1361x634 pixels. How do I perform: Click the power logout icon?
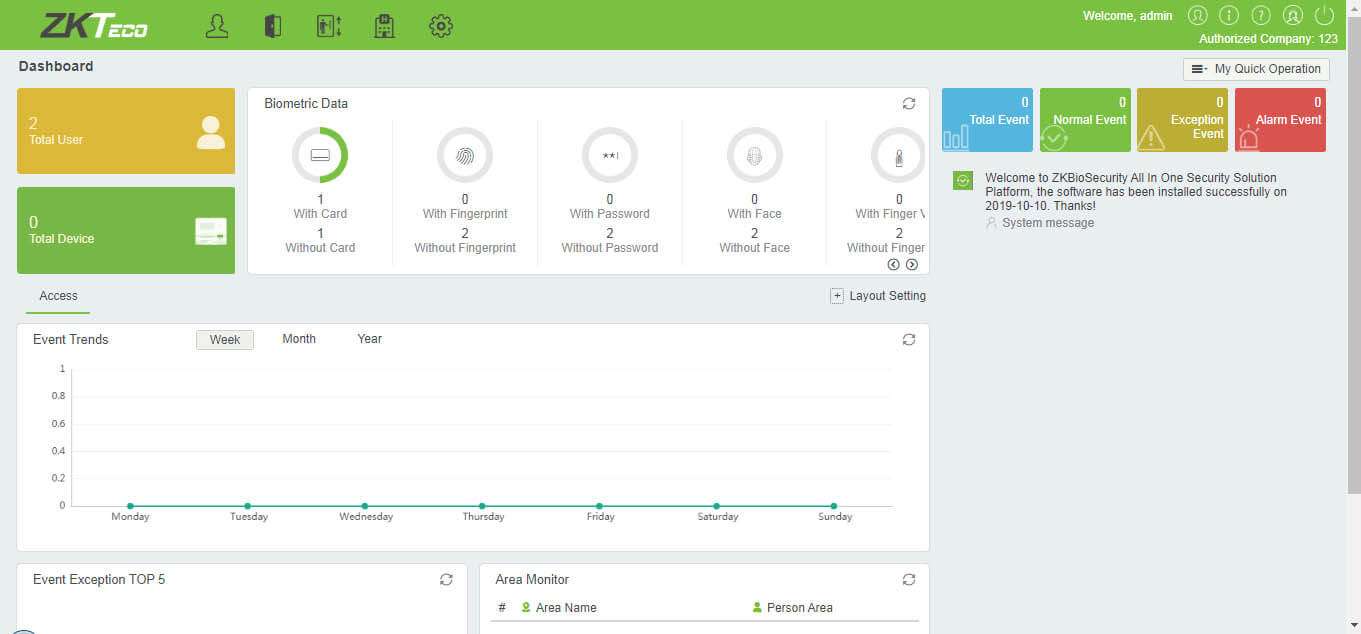(1324, 15)
